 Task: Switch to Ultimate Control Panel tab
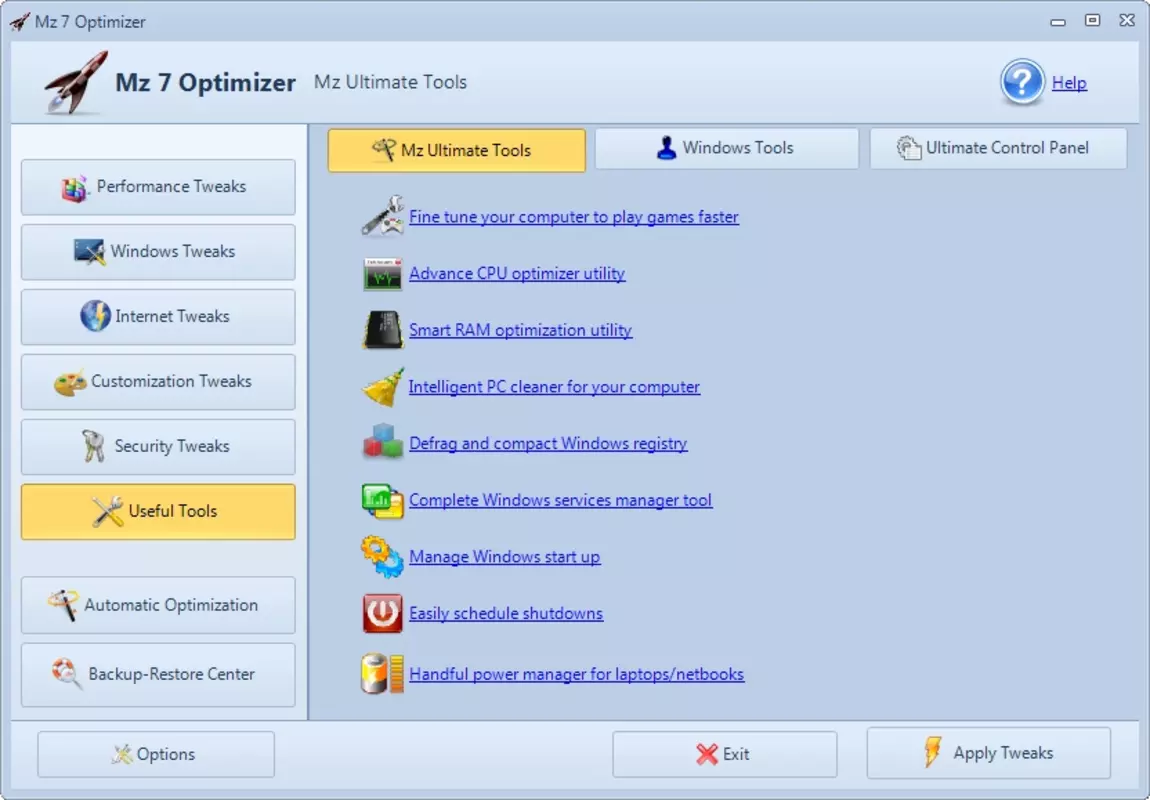pyautogui.click(x=997, y=148)
